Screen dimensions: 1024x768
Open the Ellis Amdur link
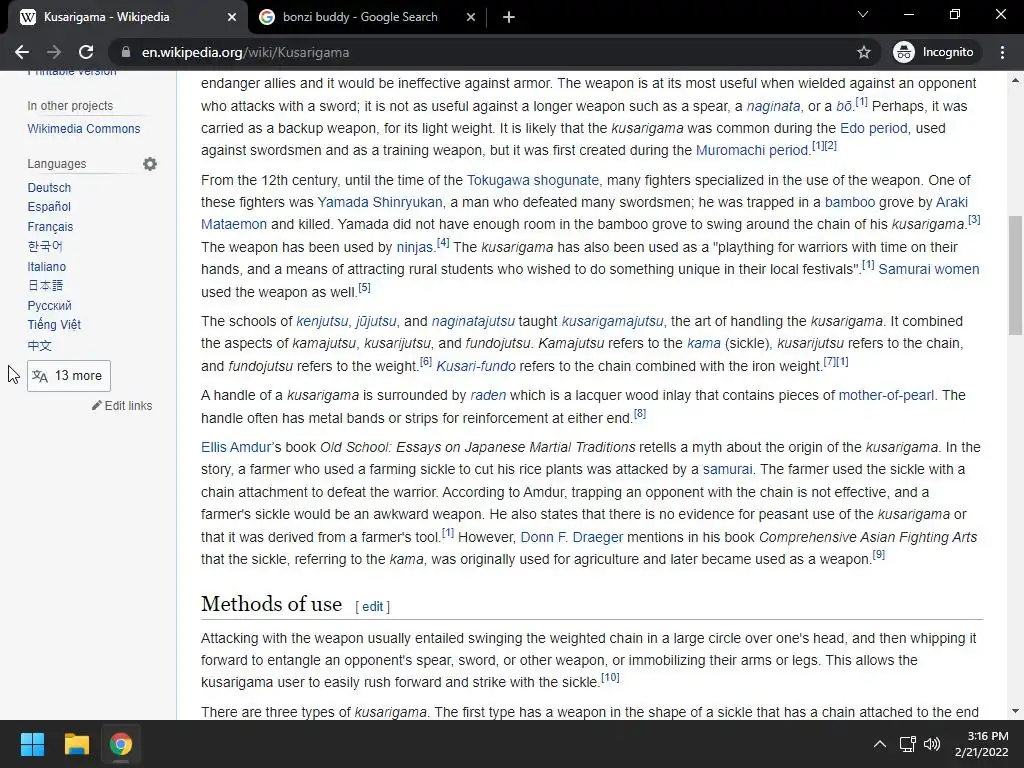coord(236,447)
